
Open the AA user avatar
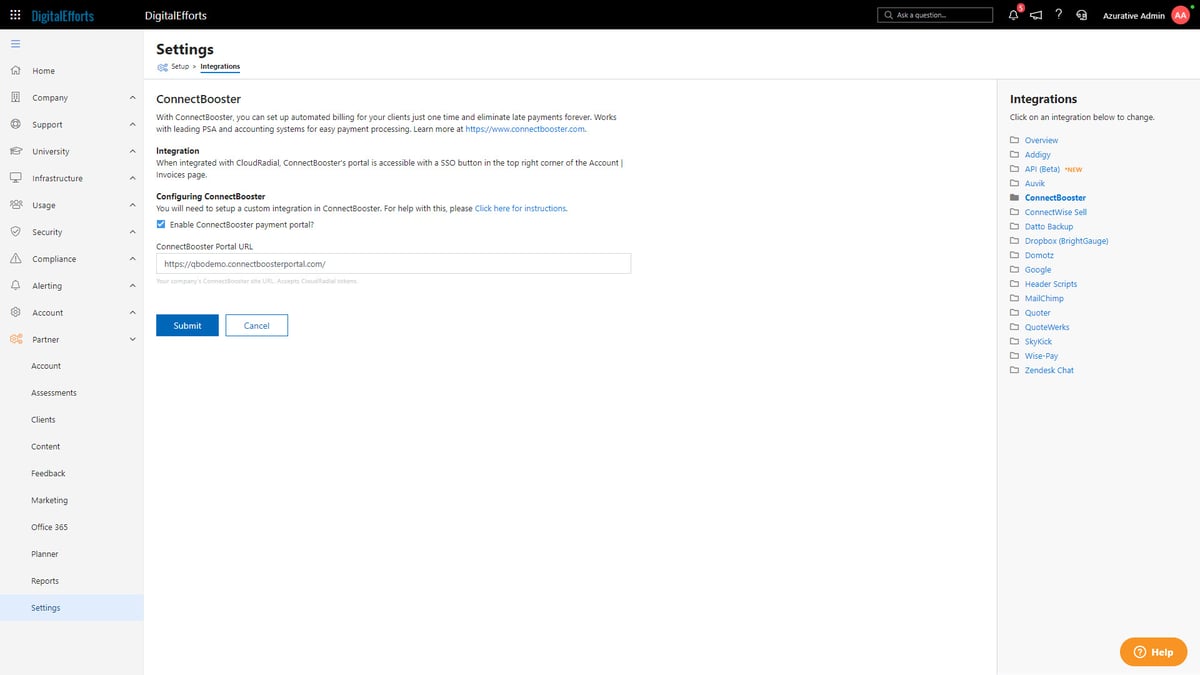[x=1180, y=15]
